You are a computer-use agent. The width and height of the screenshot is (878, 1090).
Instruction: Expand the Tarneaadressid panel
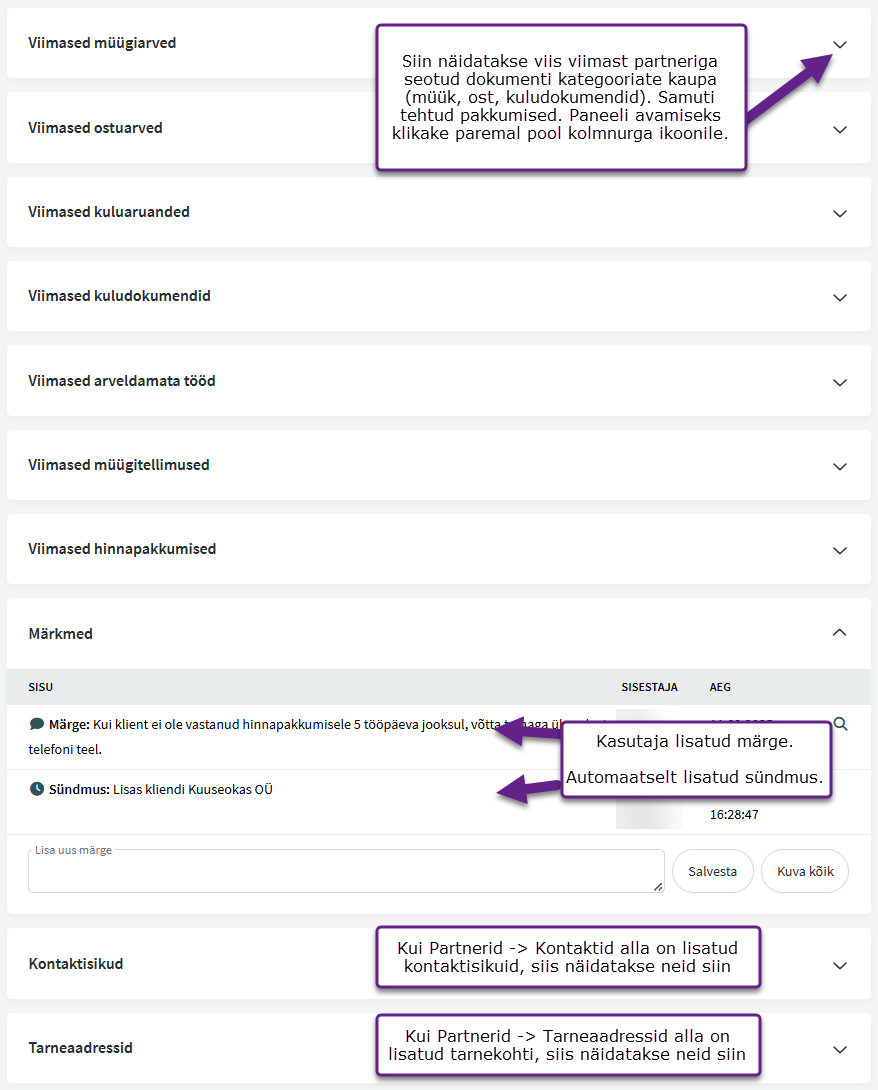pos(840,1049)
